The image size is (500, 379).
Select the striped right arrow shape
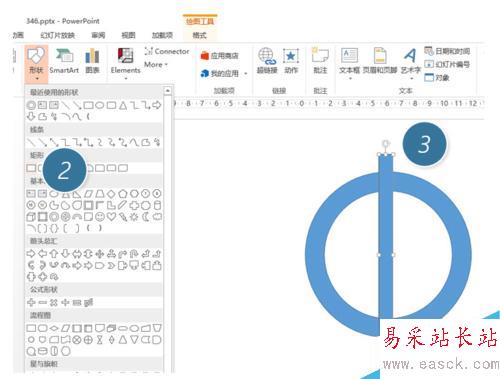point(77,266)
